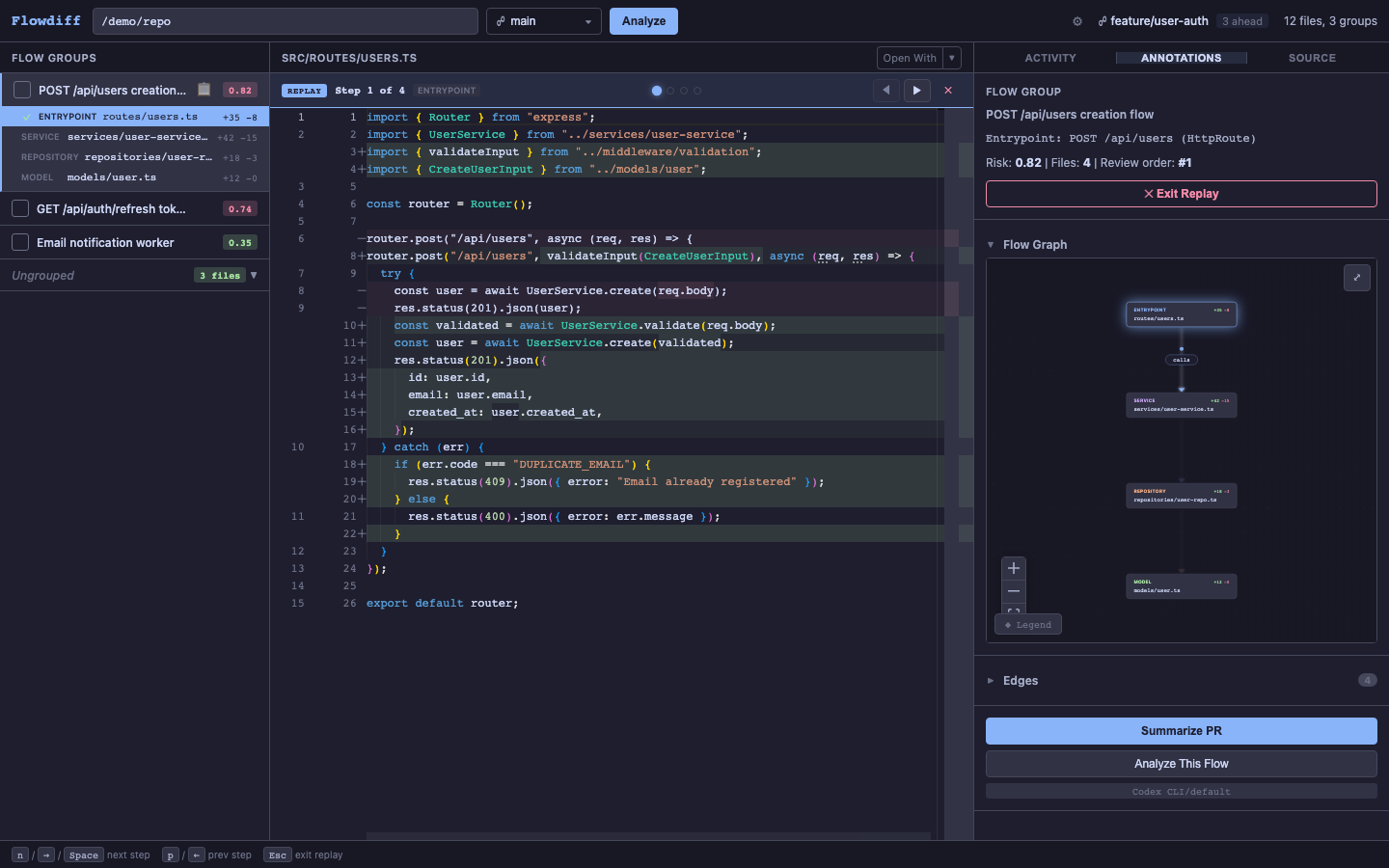Viewport: 1389px width, 868px height.
Task: Click the /demo/repo path input field
Action: click(286, 21)
